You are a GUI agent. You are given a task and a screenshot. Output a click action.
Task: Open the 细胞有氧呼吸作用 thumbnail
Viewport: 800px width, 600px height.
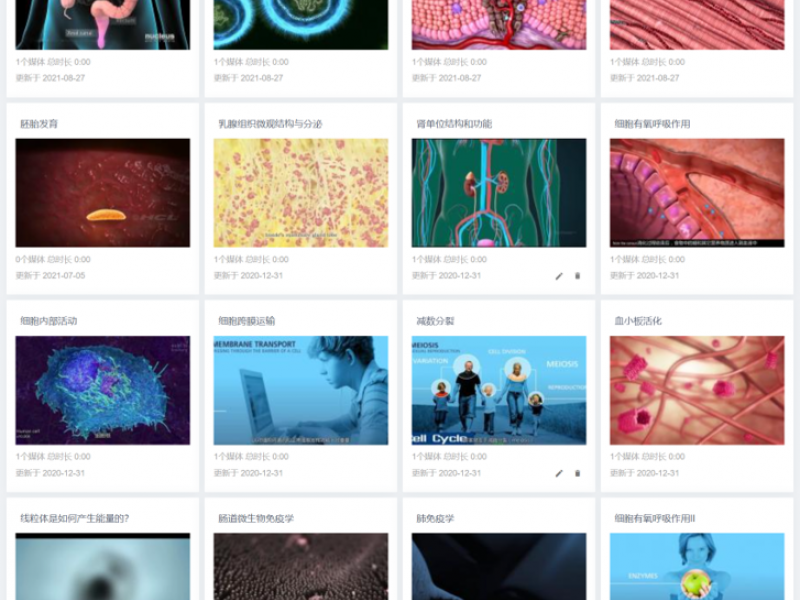point(697,193)
